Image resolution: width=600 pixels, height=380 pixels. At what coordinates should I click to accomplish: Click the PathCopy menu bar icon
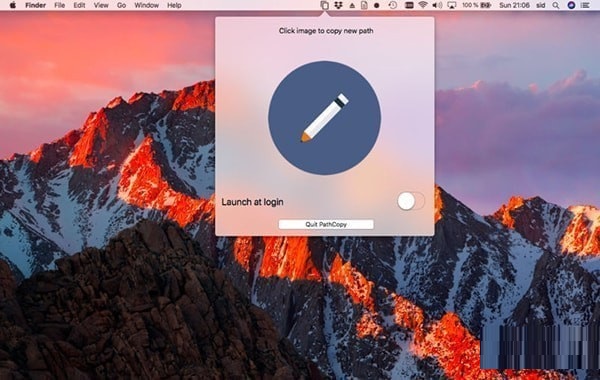[x=324, y=5]
